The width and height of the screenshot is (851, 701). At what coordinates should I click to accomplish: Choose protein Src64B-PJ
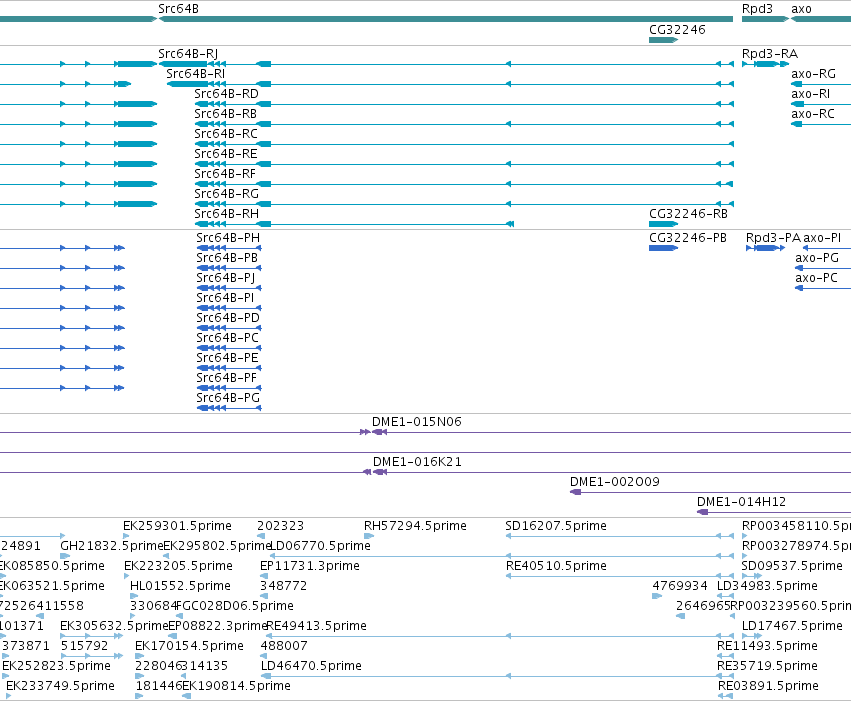click(x=226, y=278)
